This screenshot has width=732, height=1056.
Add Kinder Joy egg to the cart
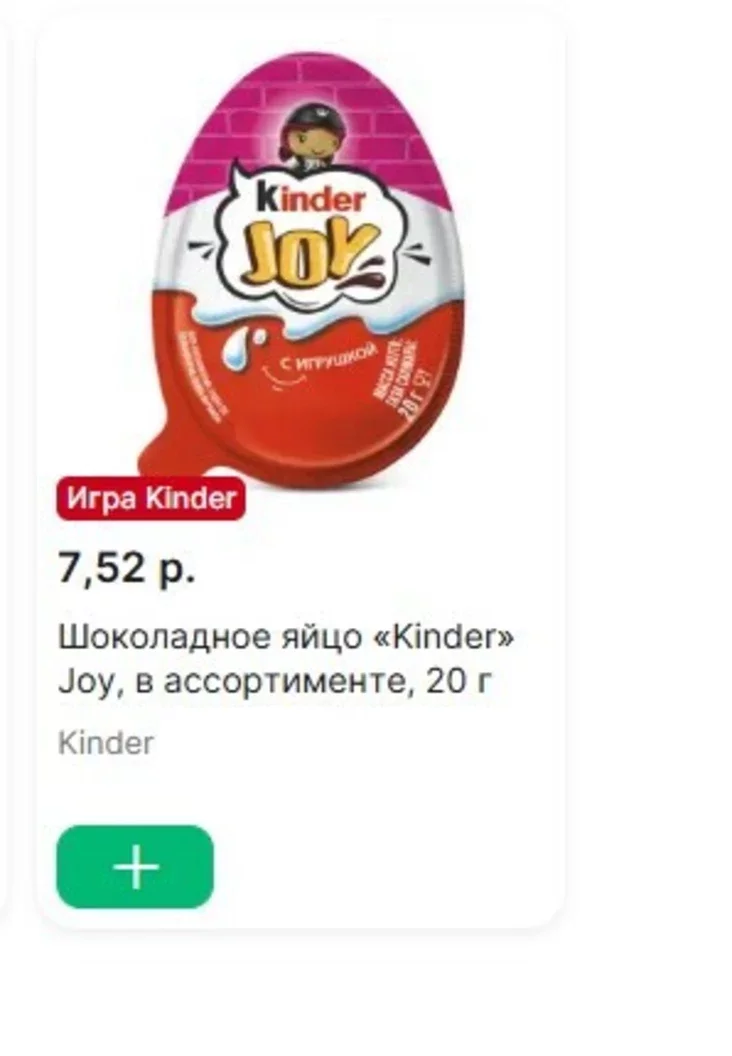point(135,866)
